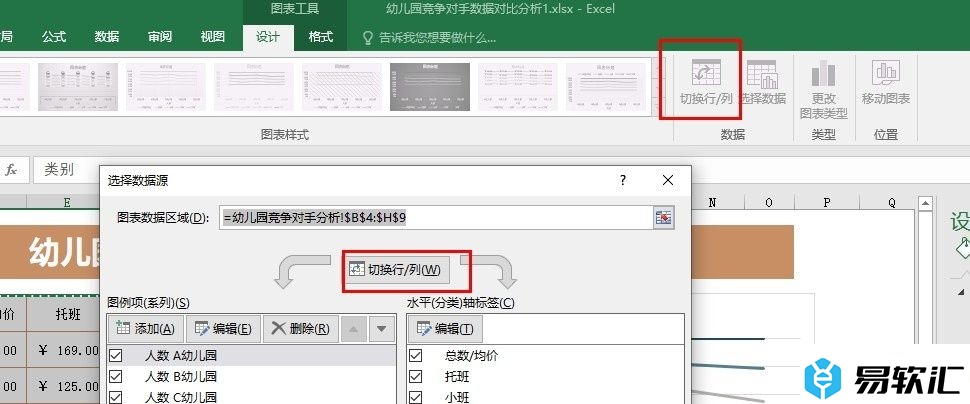Click the Move Chart icon
This screenshot has width=970, height=404.
coord(886,82)
